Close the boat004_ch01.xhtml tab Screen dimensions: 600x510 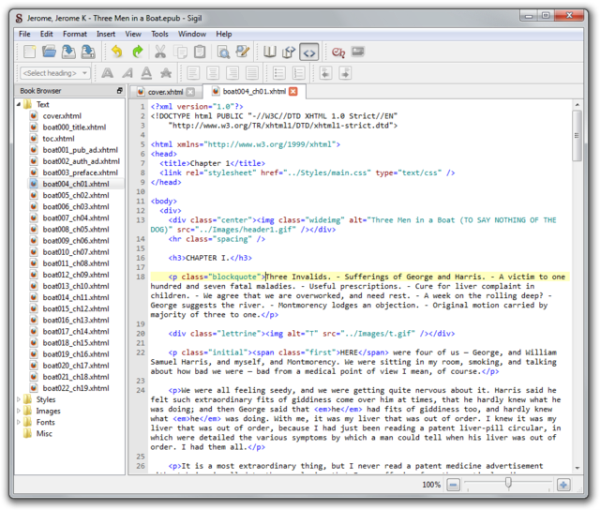click(293, 92)
